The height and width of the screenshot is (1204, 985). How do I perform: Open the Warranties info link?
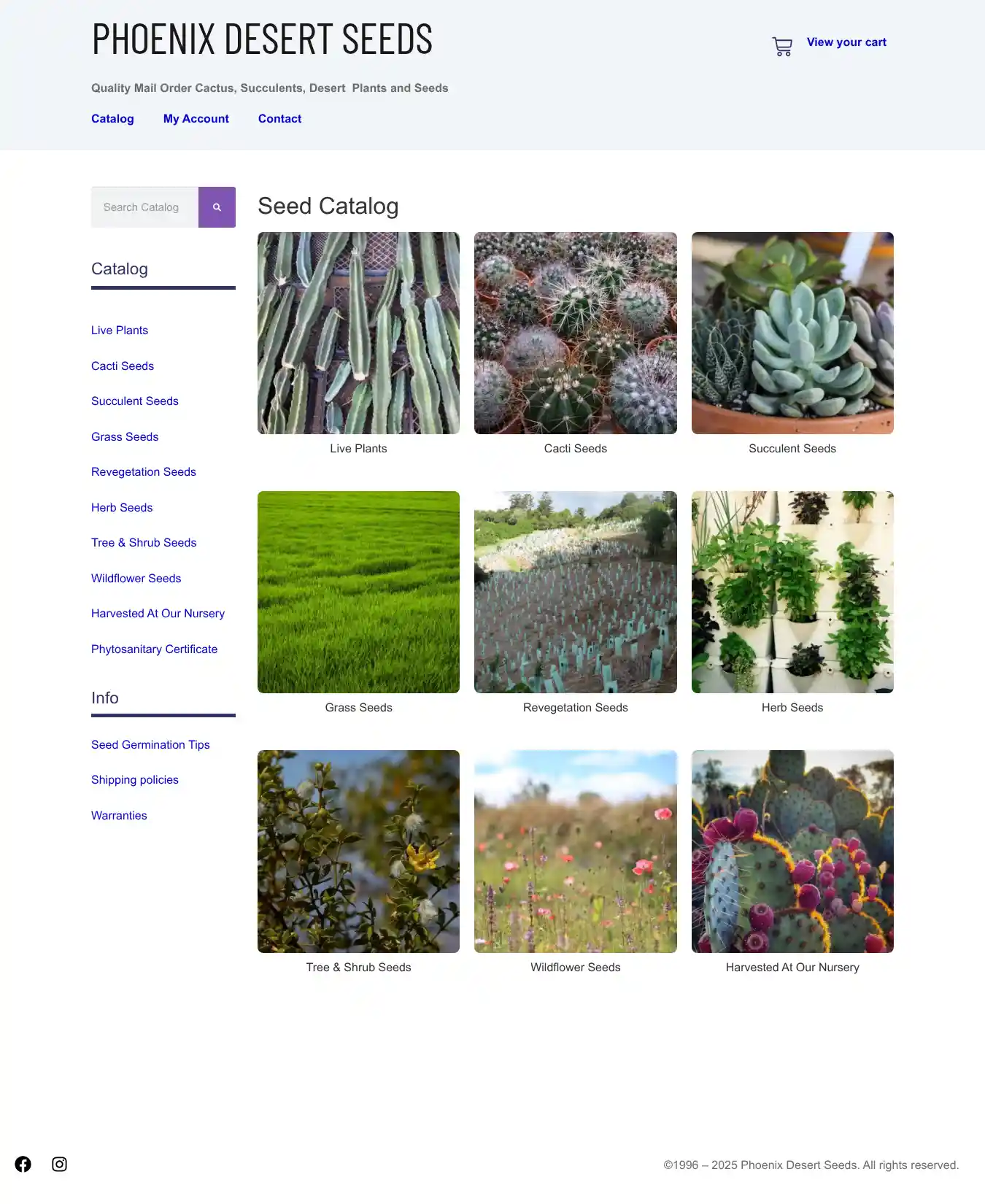point(119,816)
